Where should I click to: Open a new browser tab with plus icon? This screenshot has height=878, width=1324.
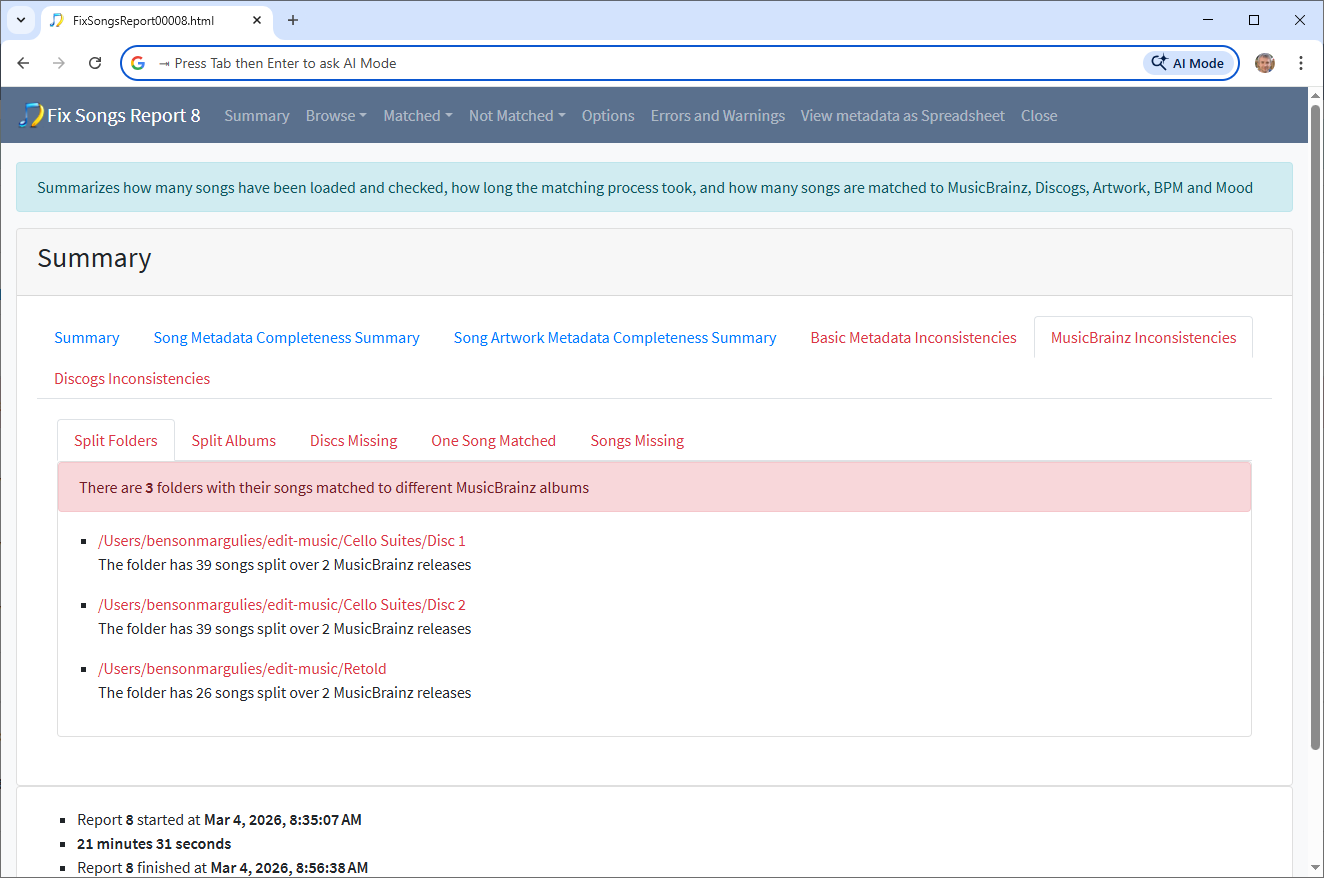click(293, 20)
